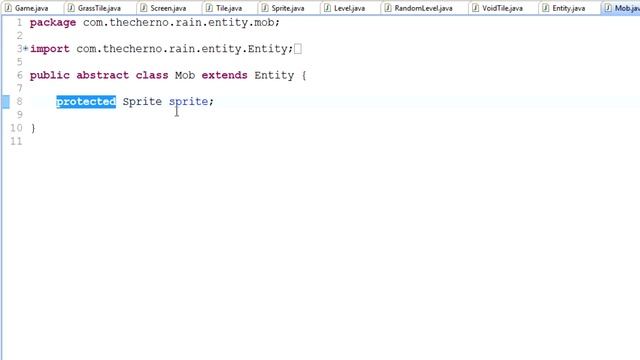This screenshot has height=360, width=640.
Task: Click the Java file icon on Tile.java tab
Action: [x=209, y=8]
